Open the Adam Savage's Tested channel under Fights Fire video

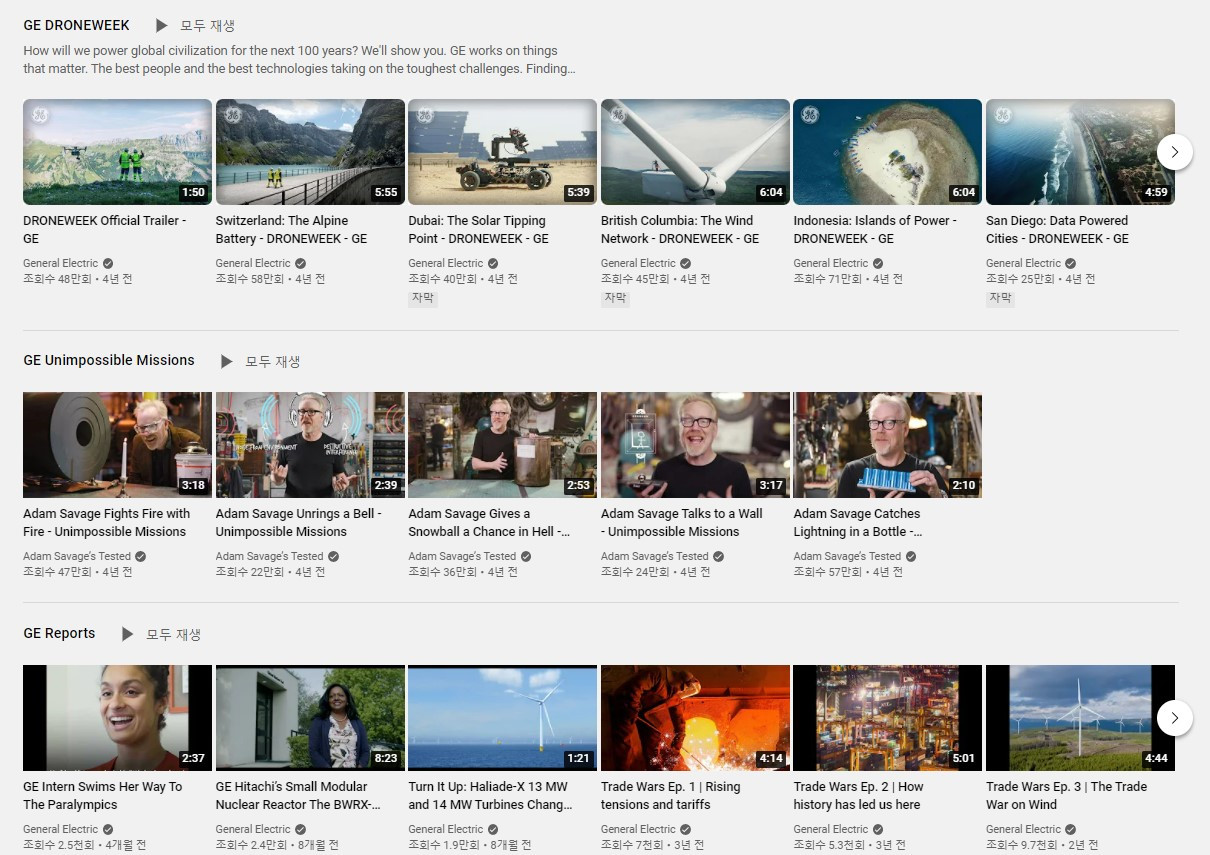[77, 556]
